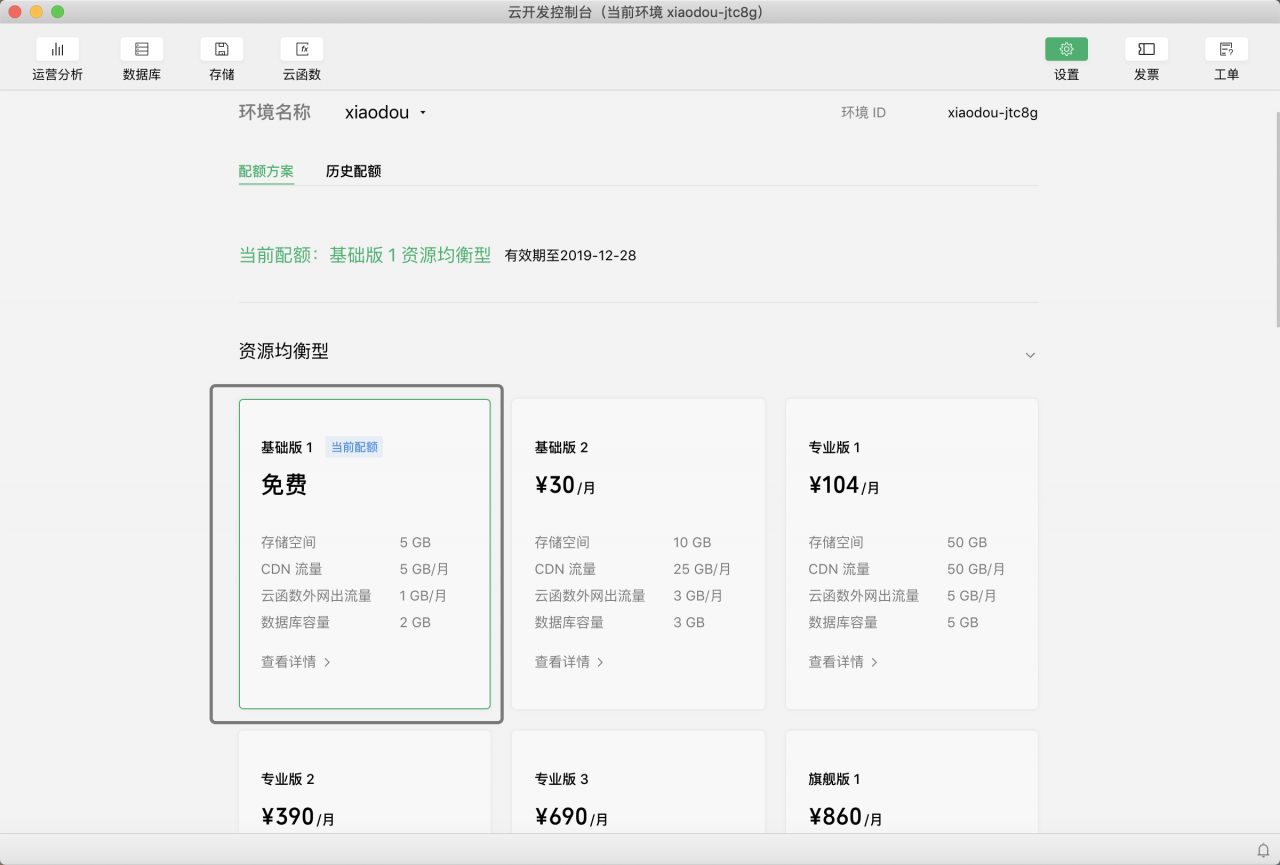Image resolution: width=1280 pixels, height=865 pixels.
Task: Collapse the 资源均衡型 section
Action: point(1030,354)
